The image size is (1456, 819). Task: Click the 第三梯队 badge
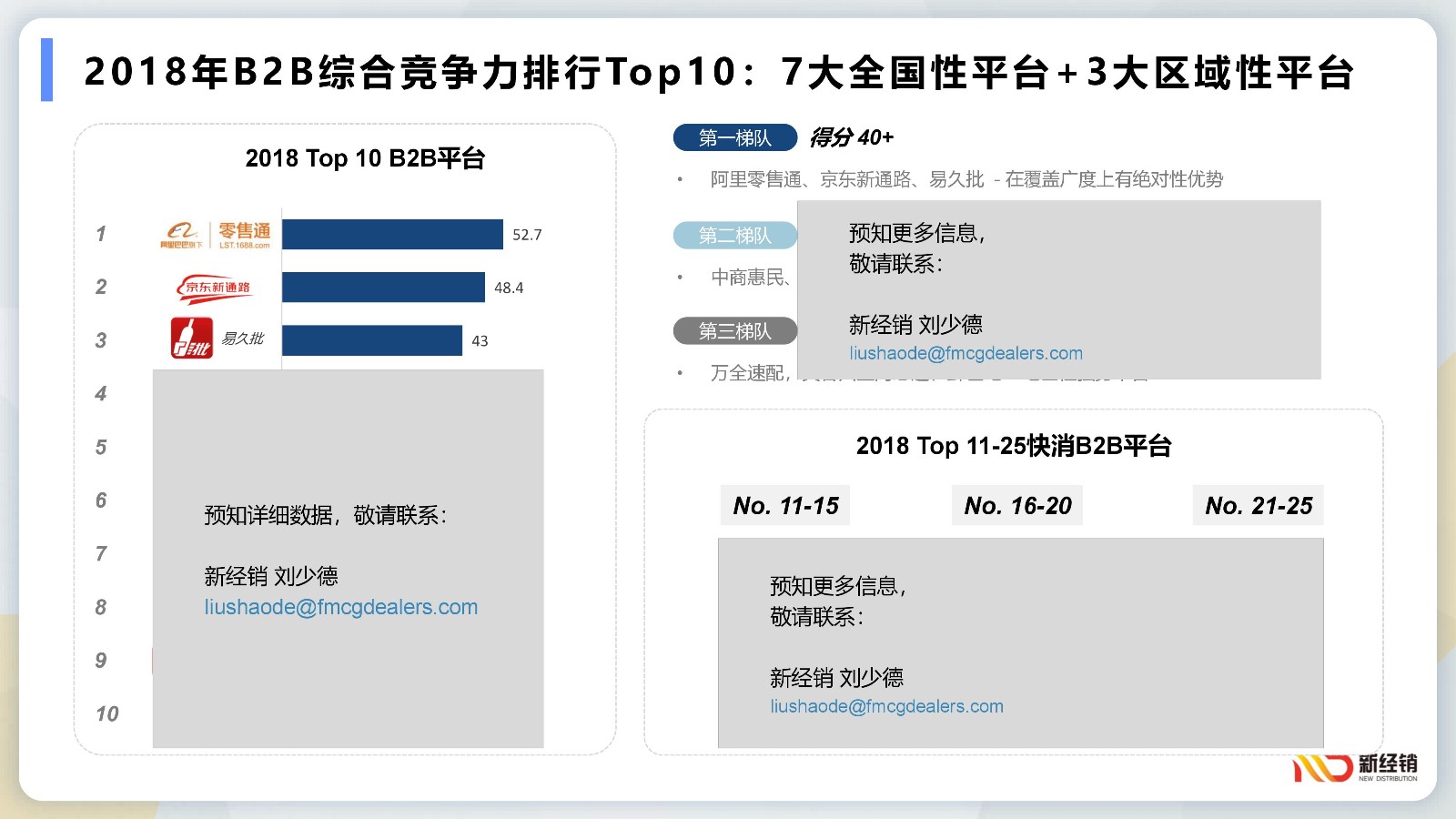coord(735,331)
